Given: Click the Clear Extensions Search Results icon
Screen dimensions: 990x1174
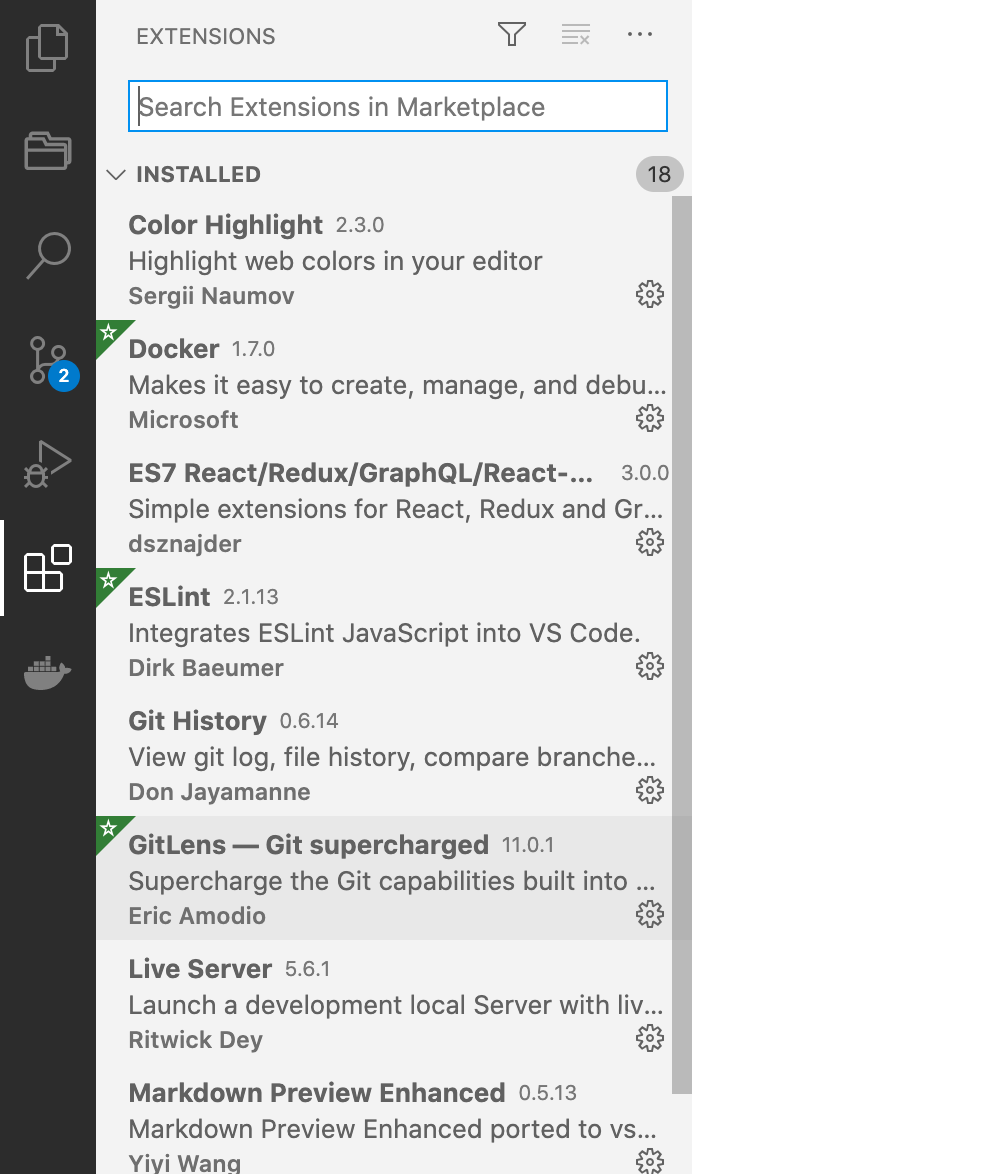Looking at the screenshot, I should pyautogui.click(x=575, y=33).
